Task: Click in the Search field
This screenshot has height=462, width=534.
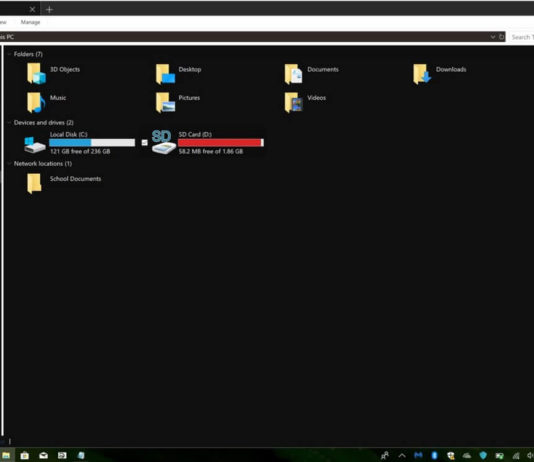Action: (x=521, y=37)
